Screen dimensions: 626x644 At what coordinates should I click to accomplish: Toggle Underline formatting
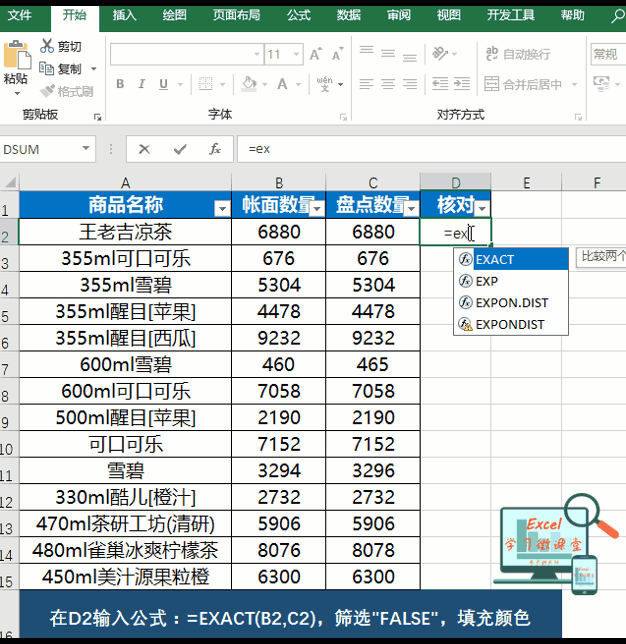[x=163, y=84]
